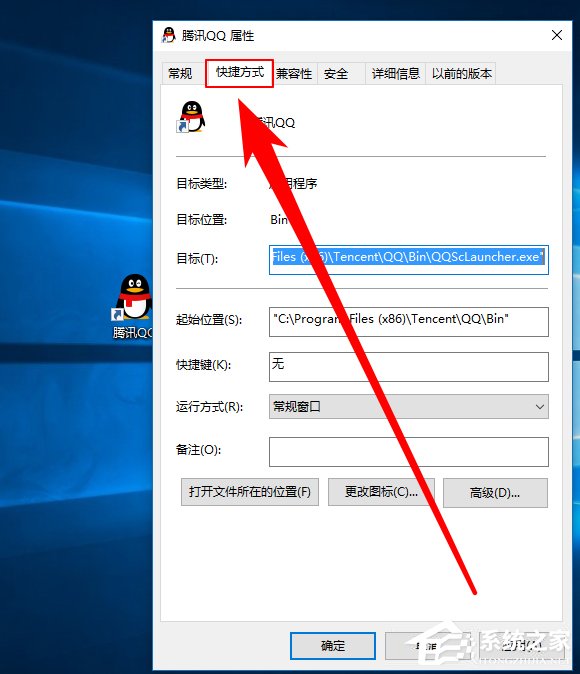Click the 更改图标(C)... button

[x=381, y=492]
